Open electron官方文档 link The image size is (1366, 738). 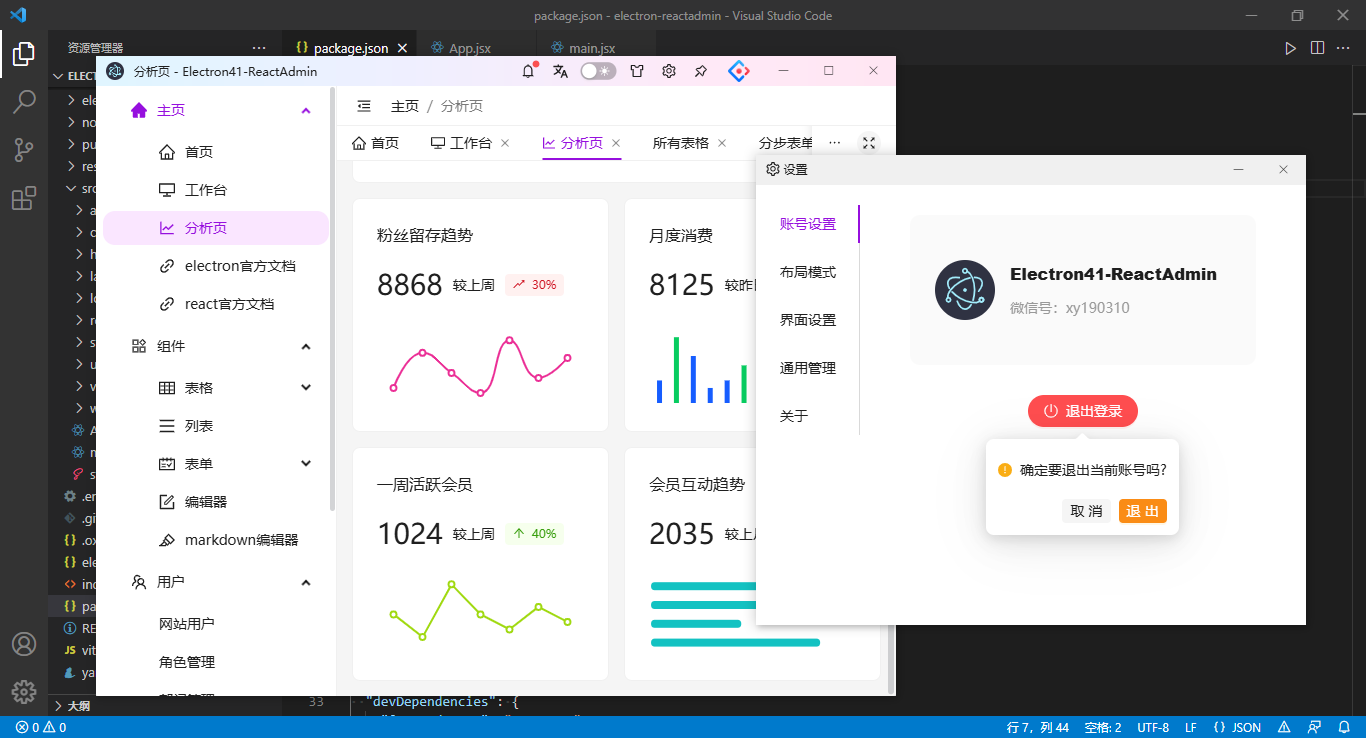click(x=216, y=266)
